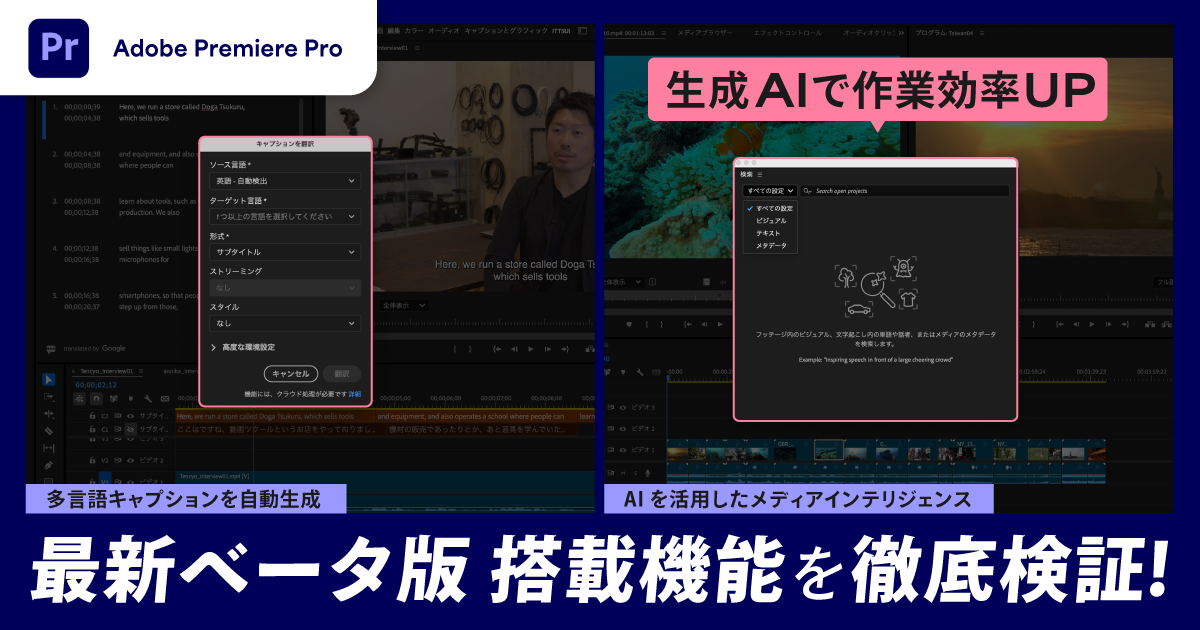The image size is (1200, 630).
Task: Select the Selection tool in the timeline toolbar
Action: click(48, 378)
